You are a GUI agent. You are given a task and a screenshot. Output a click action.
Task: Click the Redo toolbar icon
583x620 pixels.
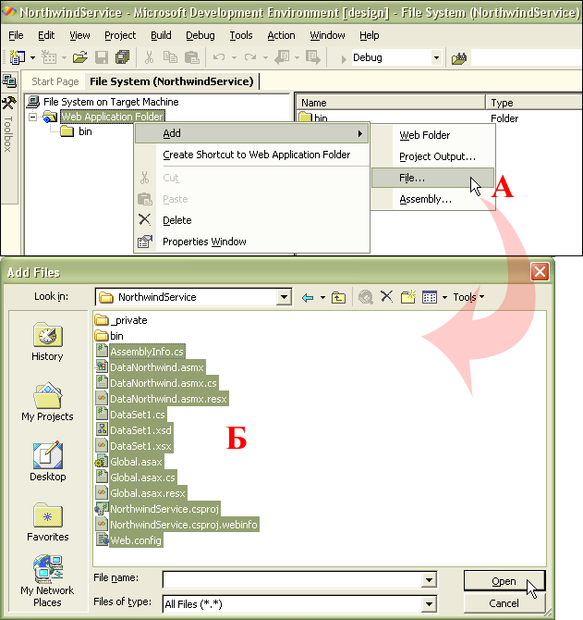tap(250, 58)
